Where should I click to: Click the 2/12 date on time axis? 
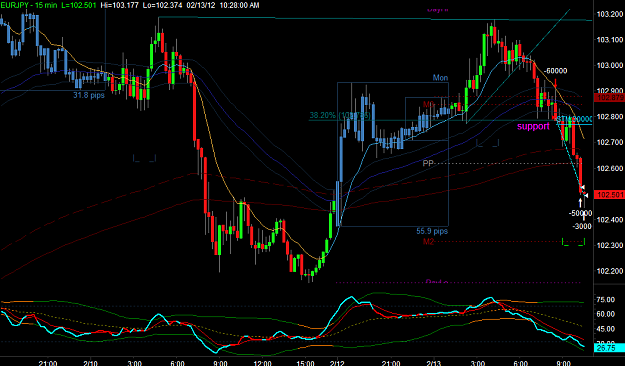tap(337, 363)
